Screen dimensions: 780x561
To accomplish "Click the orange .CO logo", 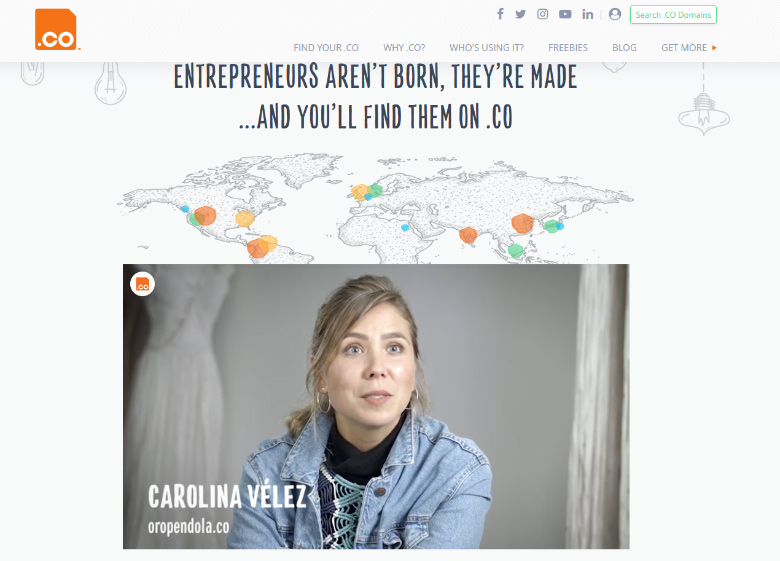I will click(x=56, y=30).
